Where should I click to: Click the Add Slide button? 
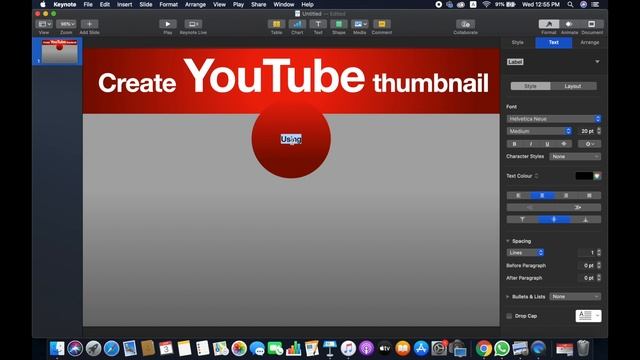89,24
